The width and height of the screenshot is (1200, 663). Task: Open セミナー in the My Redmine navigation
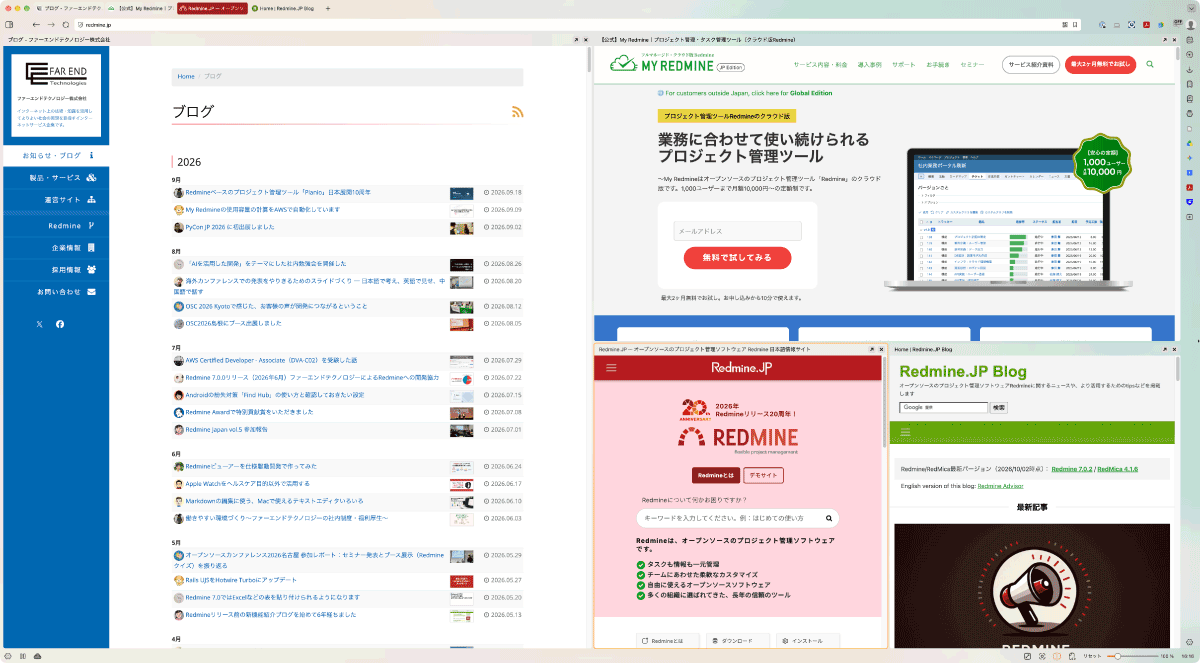coord(972,64)
